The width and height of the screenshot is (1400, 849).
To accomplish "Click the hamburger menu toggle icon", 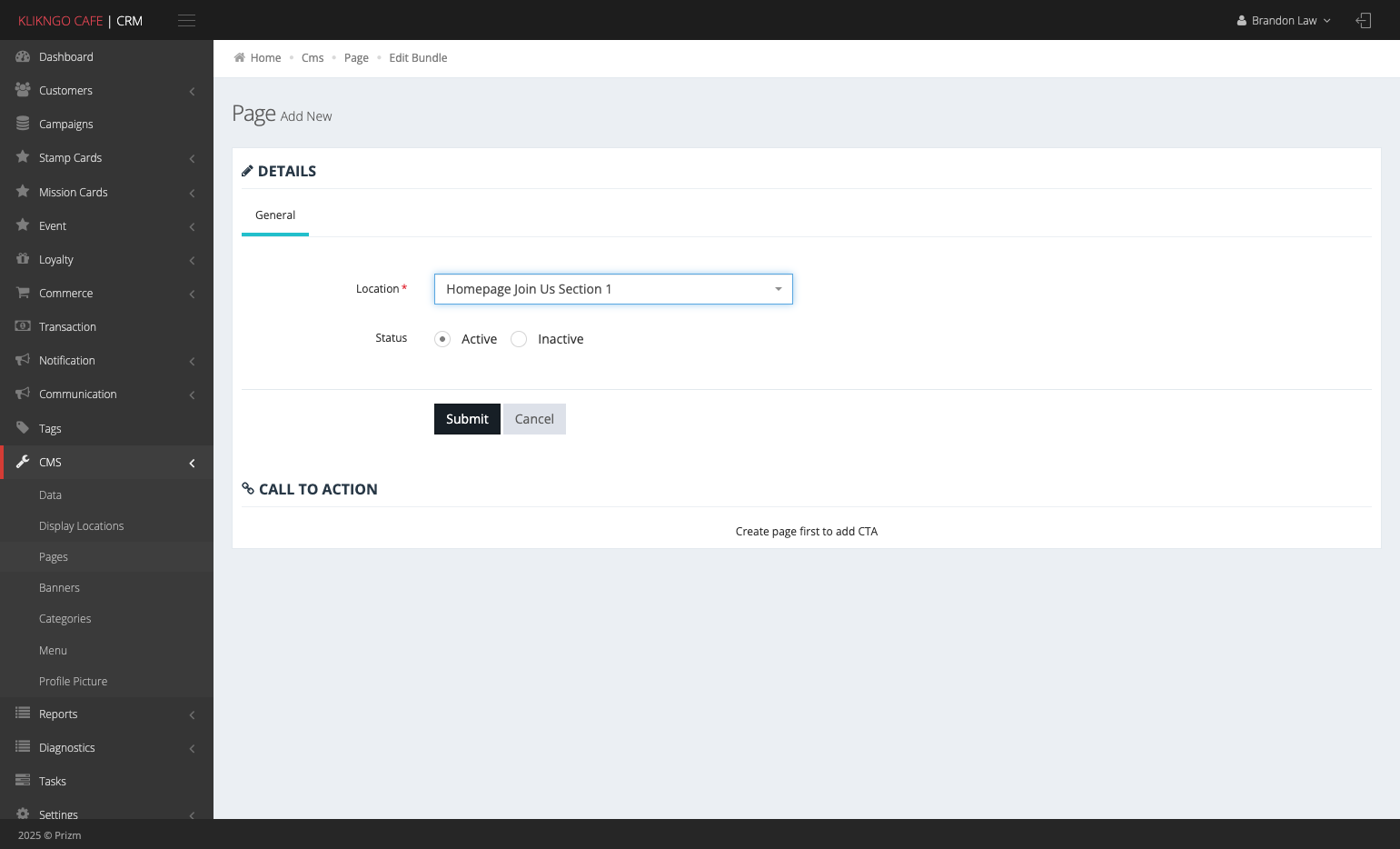I will [x=186, y=20].
